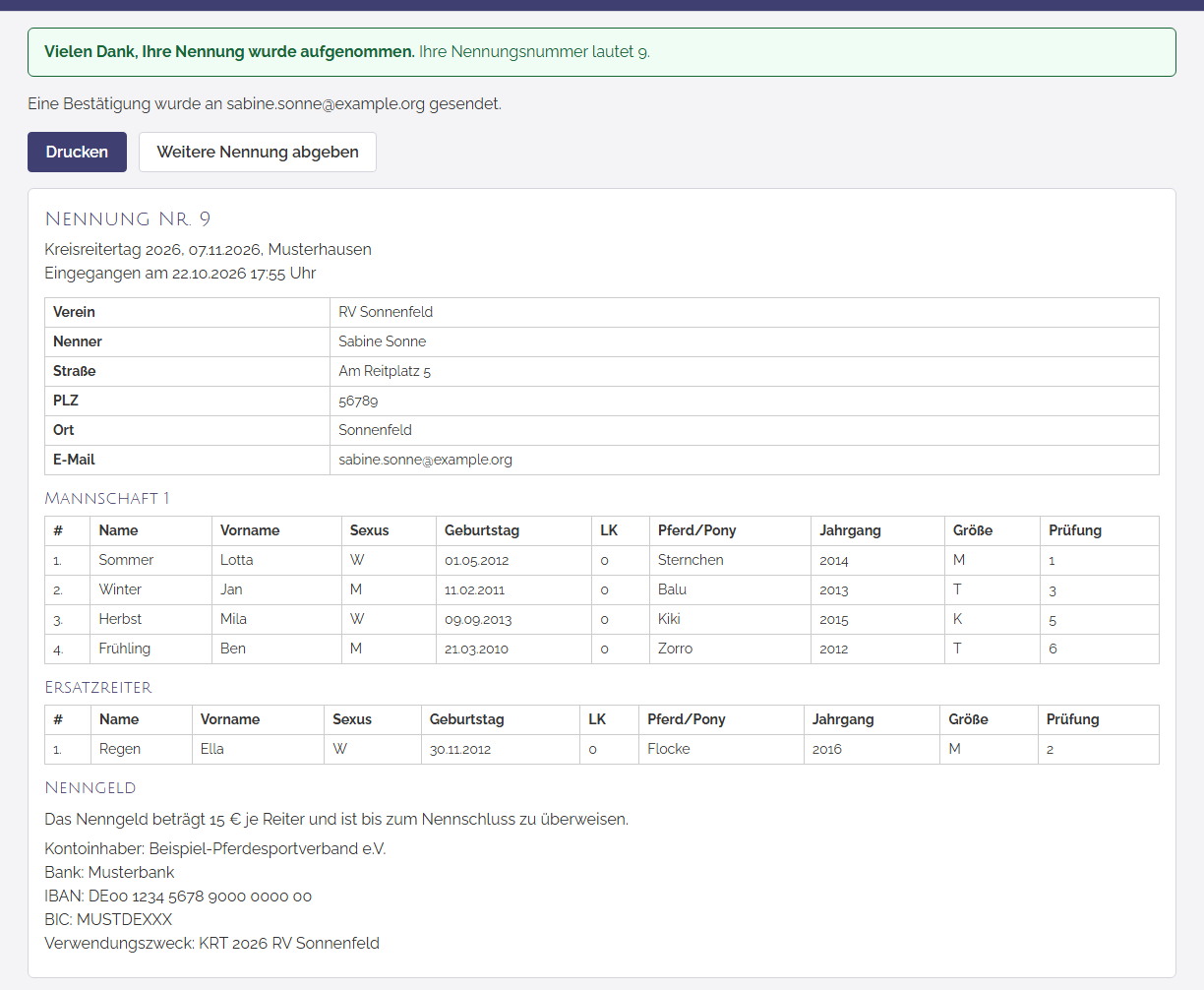Select the Jahrgang value "2016"
This screenshot has width=1204, height=990.
pyautogui.click(x=827, y=749)
